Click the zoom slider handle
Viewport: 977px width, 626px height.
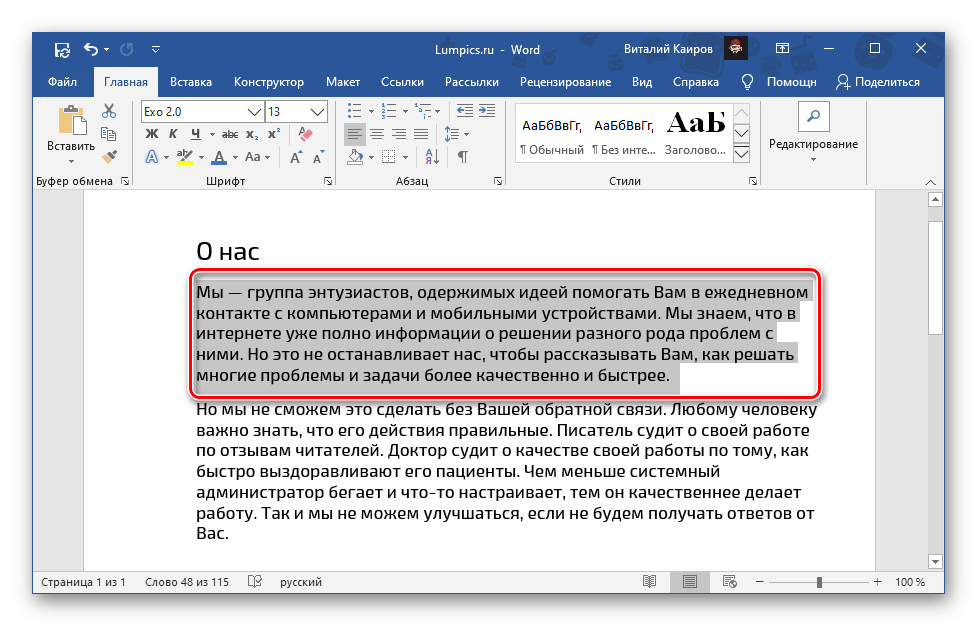point(819,582)
